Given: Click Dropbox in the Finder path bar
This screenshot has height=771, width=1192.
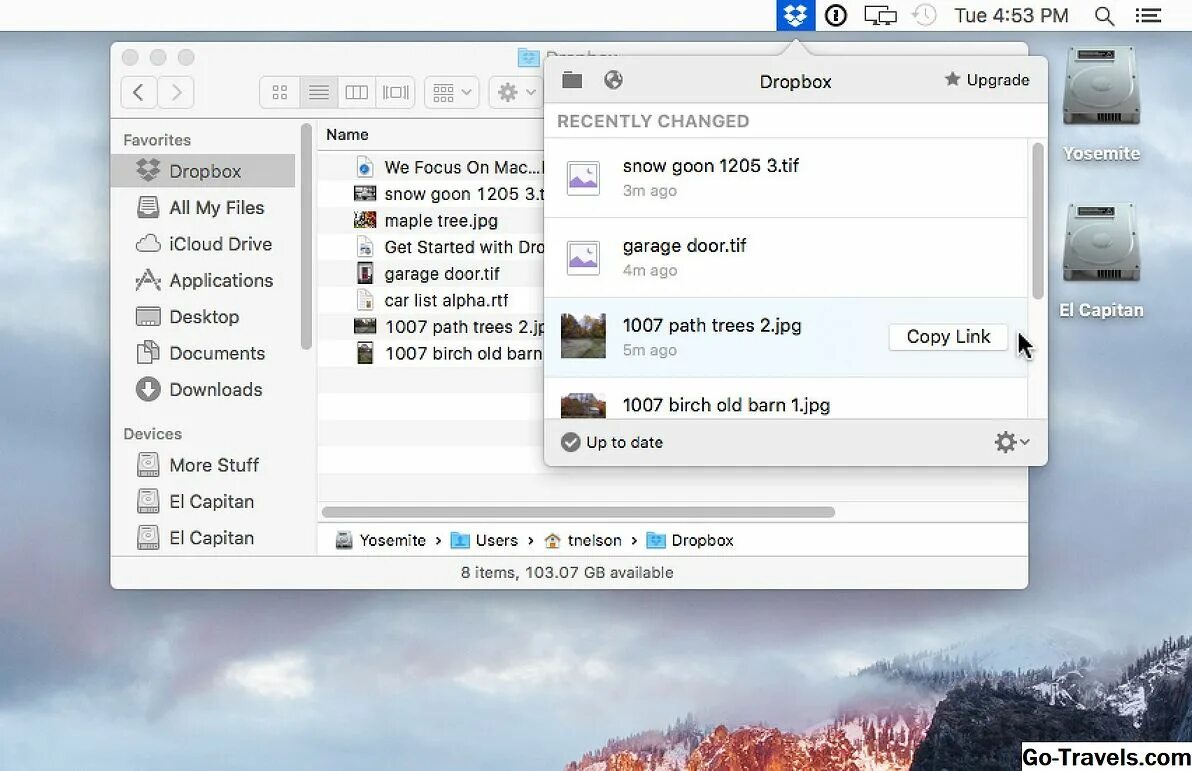Looking at the screenshot, I should [690, 541].
